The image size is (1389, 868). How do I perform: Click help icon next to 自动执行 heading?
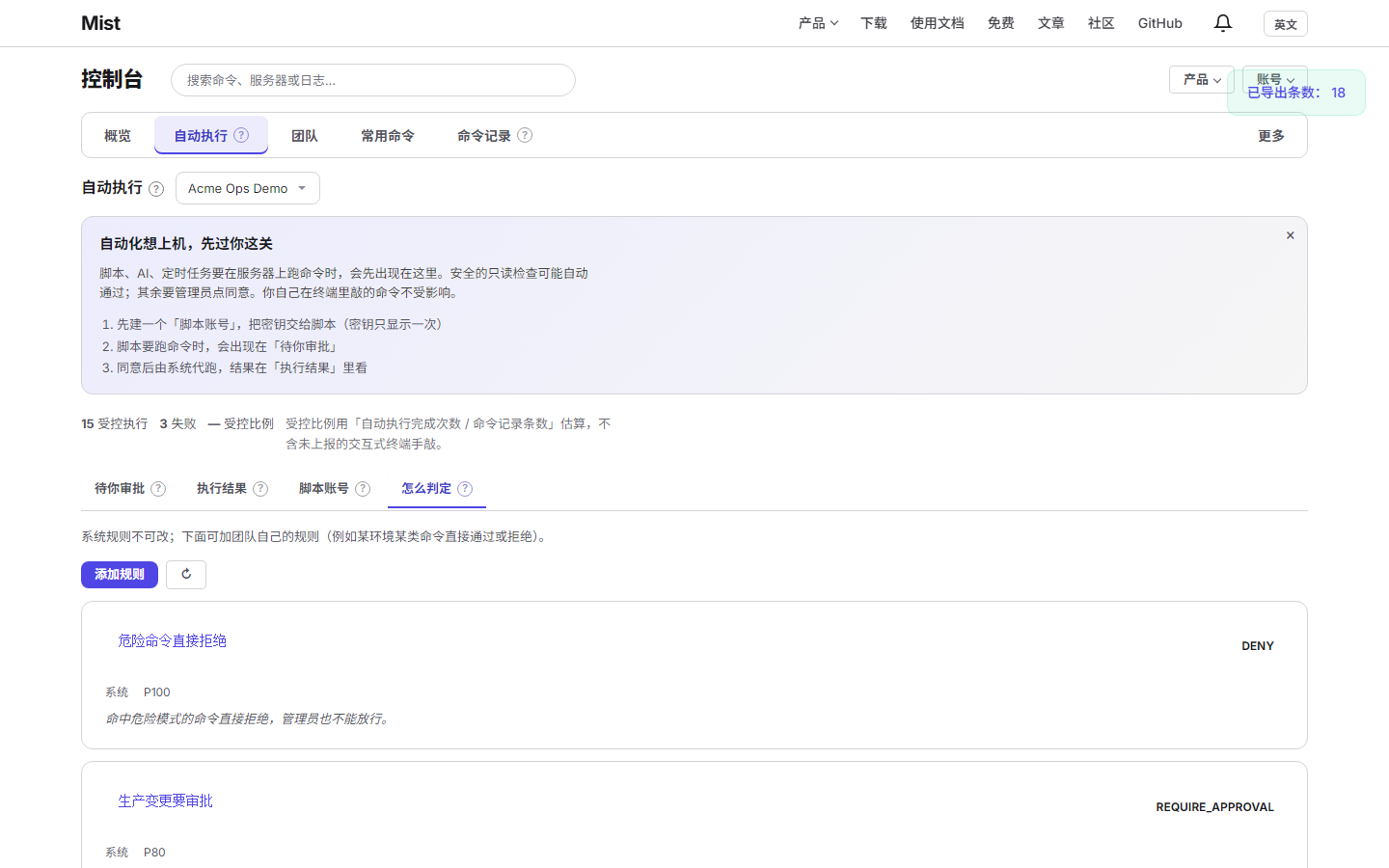pos(156,189)
